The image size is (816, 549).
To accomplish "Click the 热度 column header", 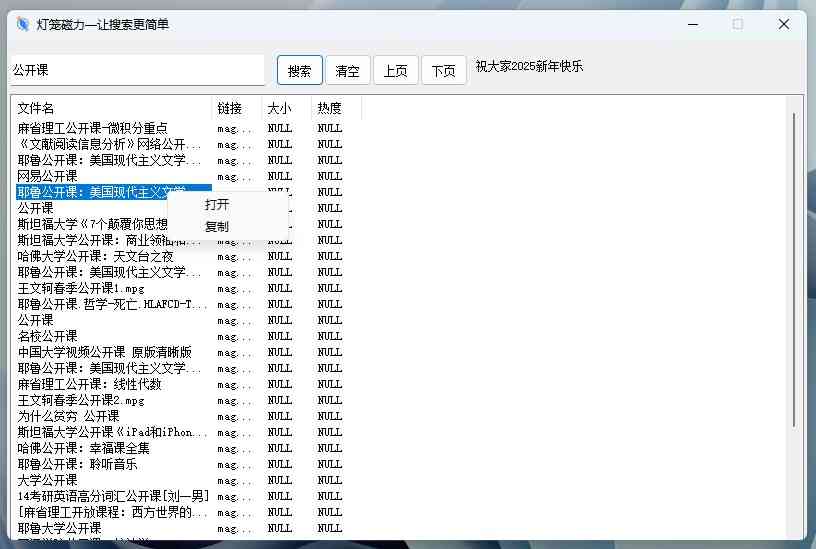I will coord(336,108).
